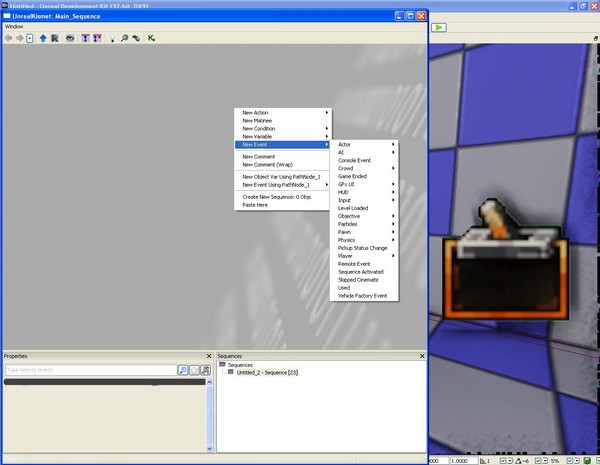
Task: Click the Back navigation arrow in Kismet toolbar
Action: [x=8, y=38]
